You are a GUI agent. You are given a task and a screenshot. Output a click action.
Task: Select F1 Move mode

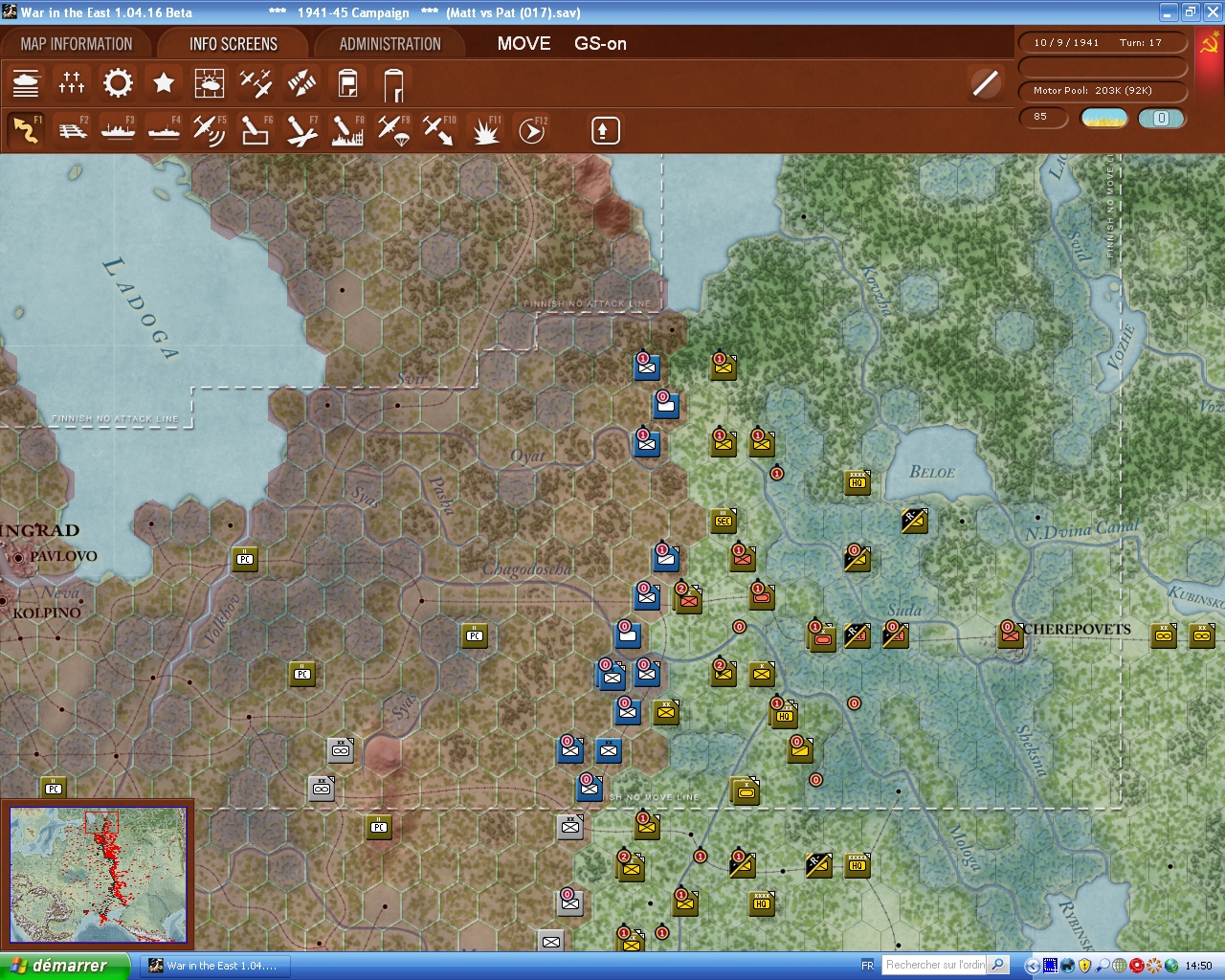click(x=26, y=130)
